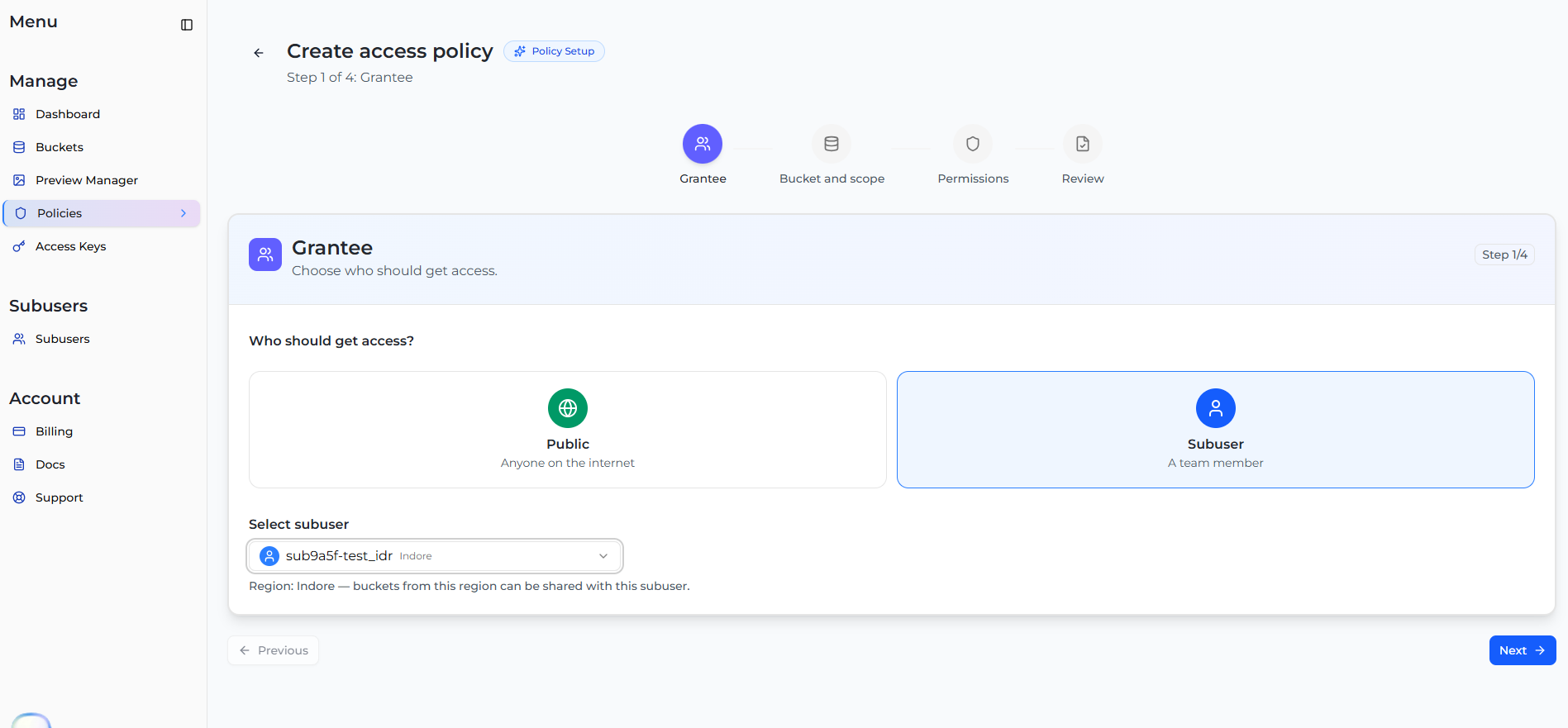Image resolution: width=1568 pixels, height=728 pixels.
Task: Select Policies menu item
Action: point(102,213)
